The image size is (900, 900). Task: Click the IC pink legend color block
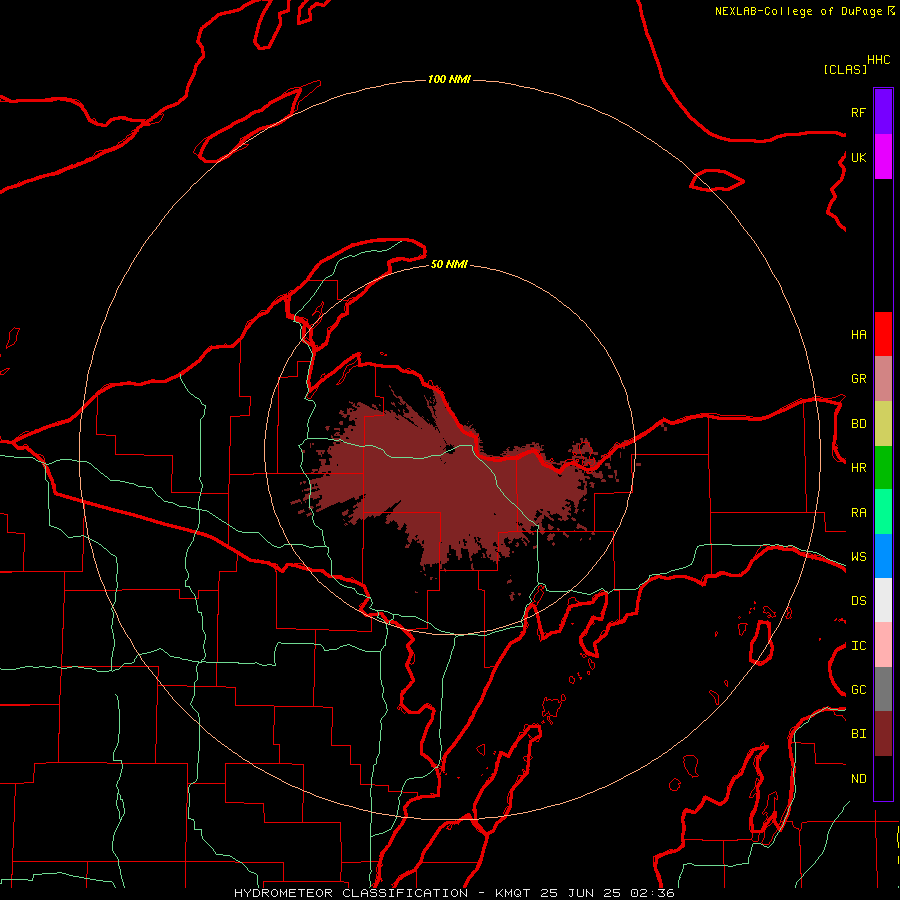[883, 645]
